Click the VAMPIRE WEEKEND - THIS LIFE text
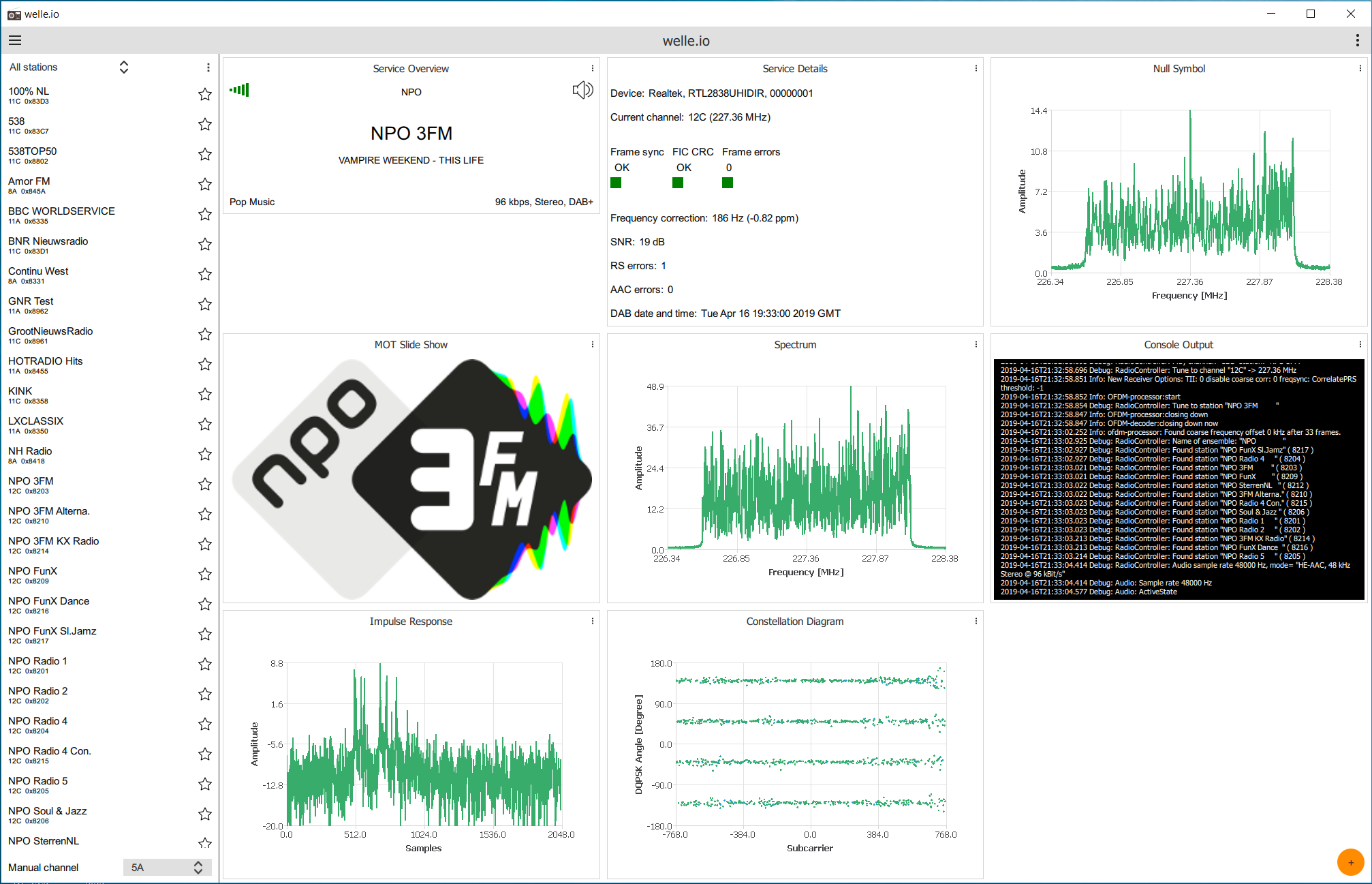This screenshot has width=1372, height=884. coord(411,160)
